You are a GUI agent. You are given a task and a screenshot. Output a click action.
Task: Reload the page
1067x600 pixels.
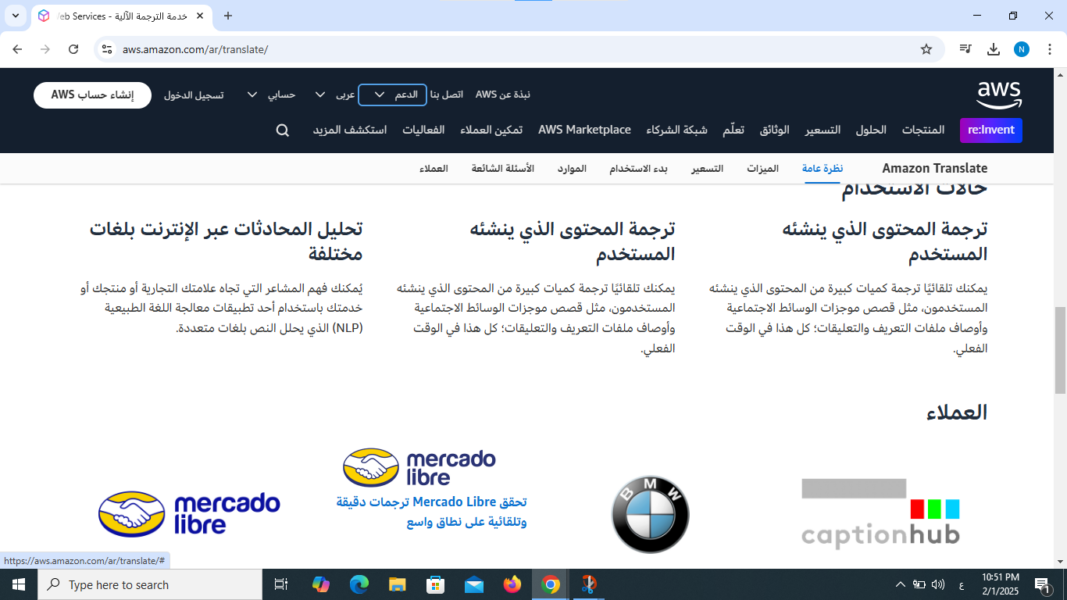(73, 49)
